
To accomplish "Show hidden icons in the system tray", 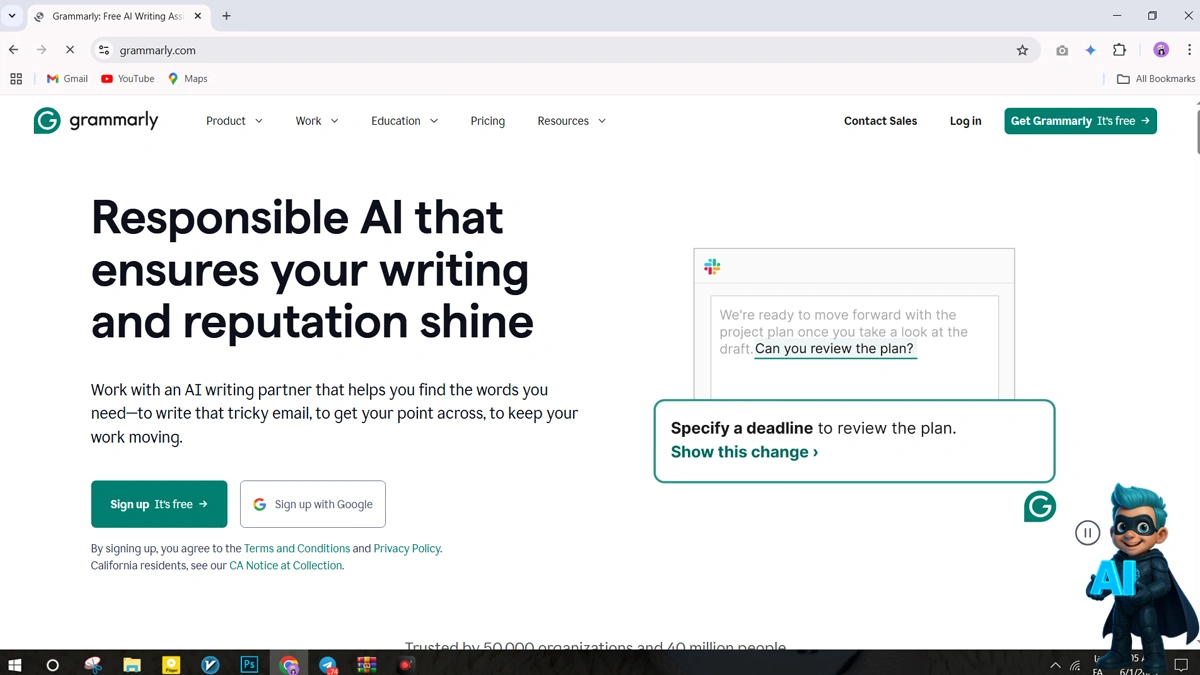I will click(1055, 666).
